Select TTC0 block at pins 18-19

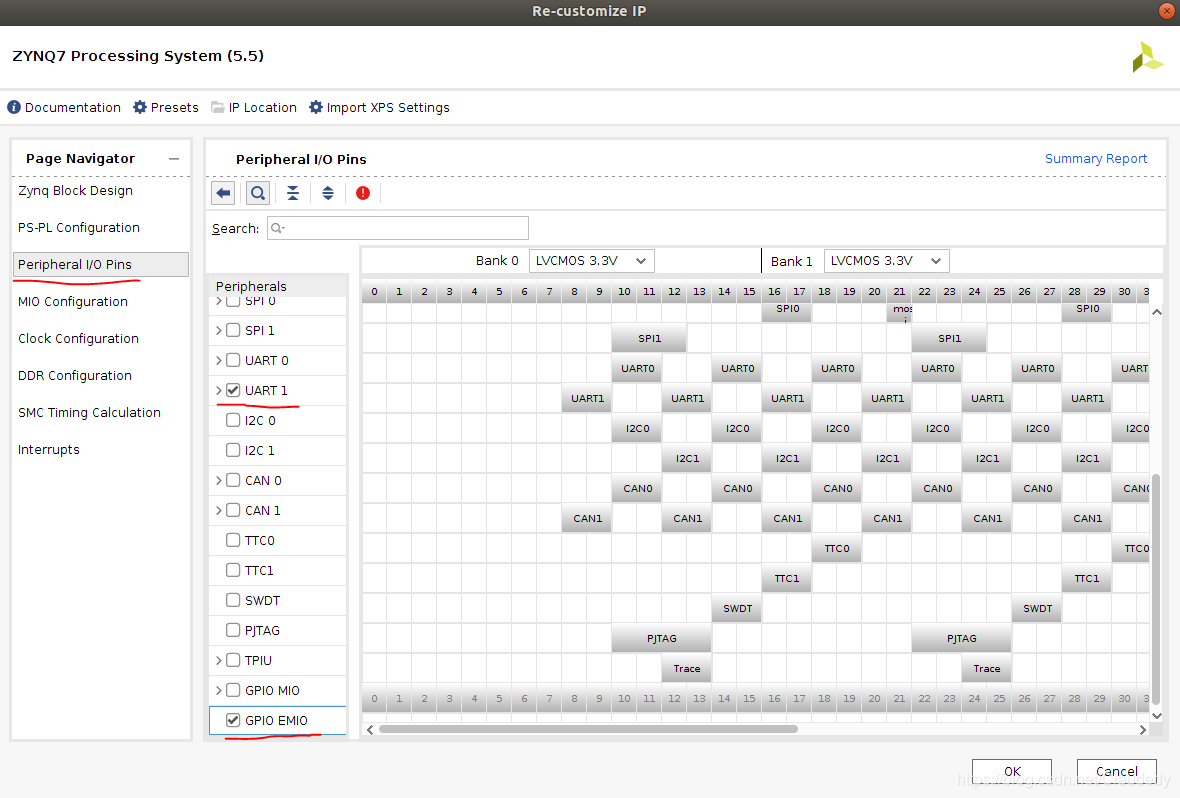[837, 548]
